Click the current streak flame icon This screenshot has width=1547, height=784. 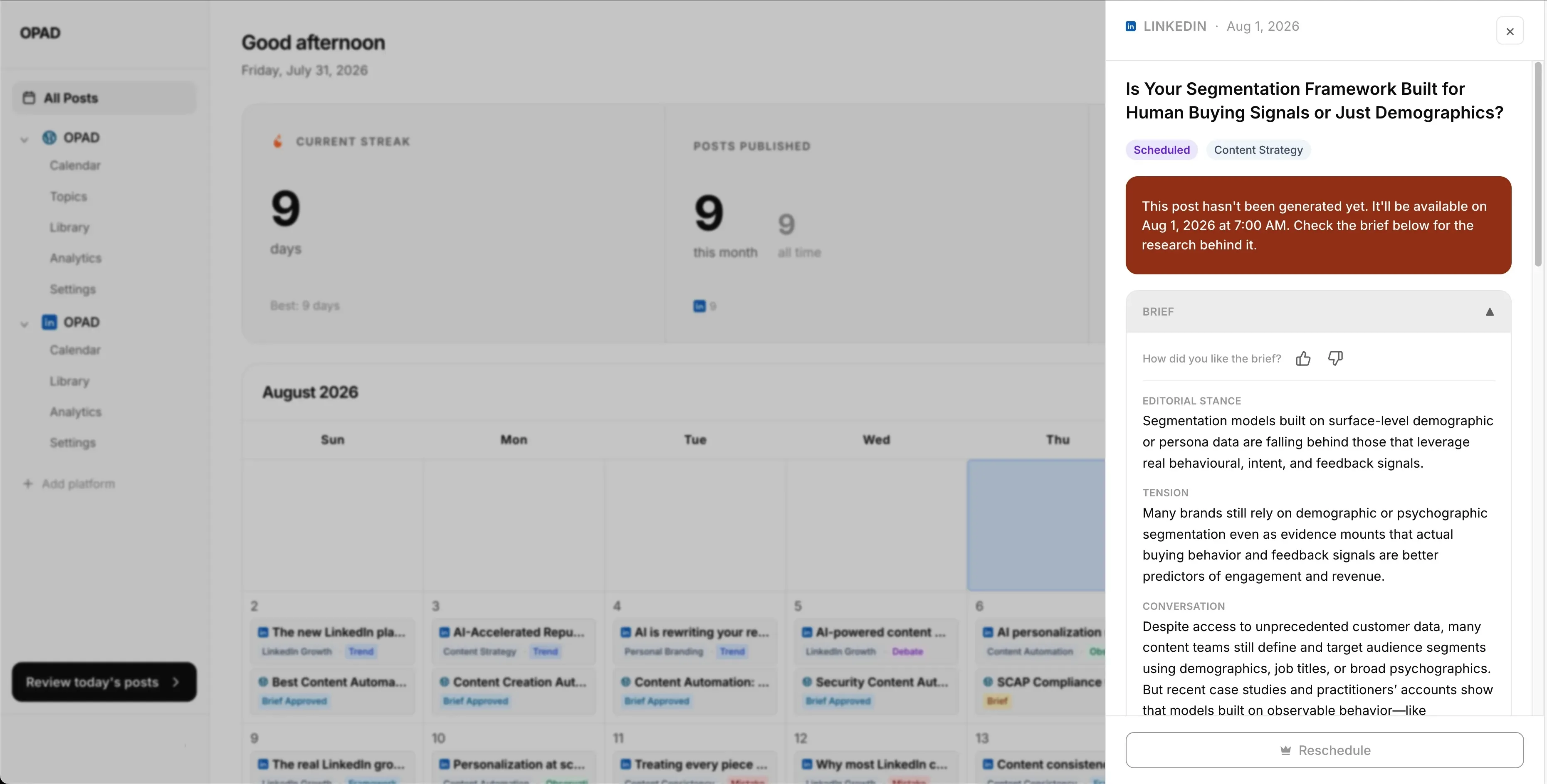(277, 142)
